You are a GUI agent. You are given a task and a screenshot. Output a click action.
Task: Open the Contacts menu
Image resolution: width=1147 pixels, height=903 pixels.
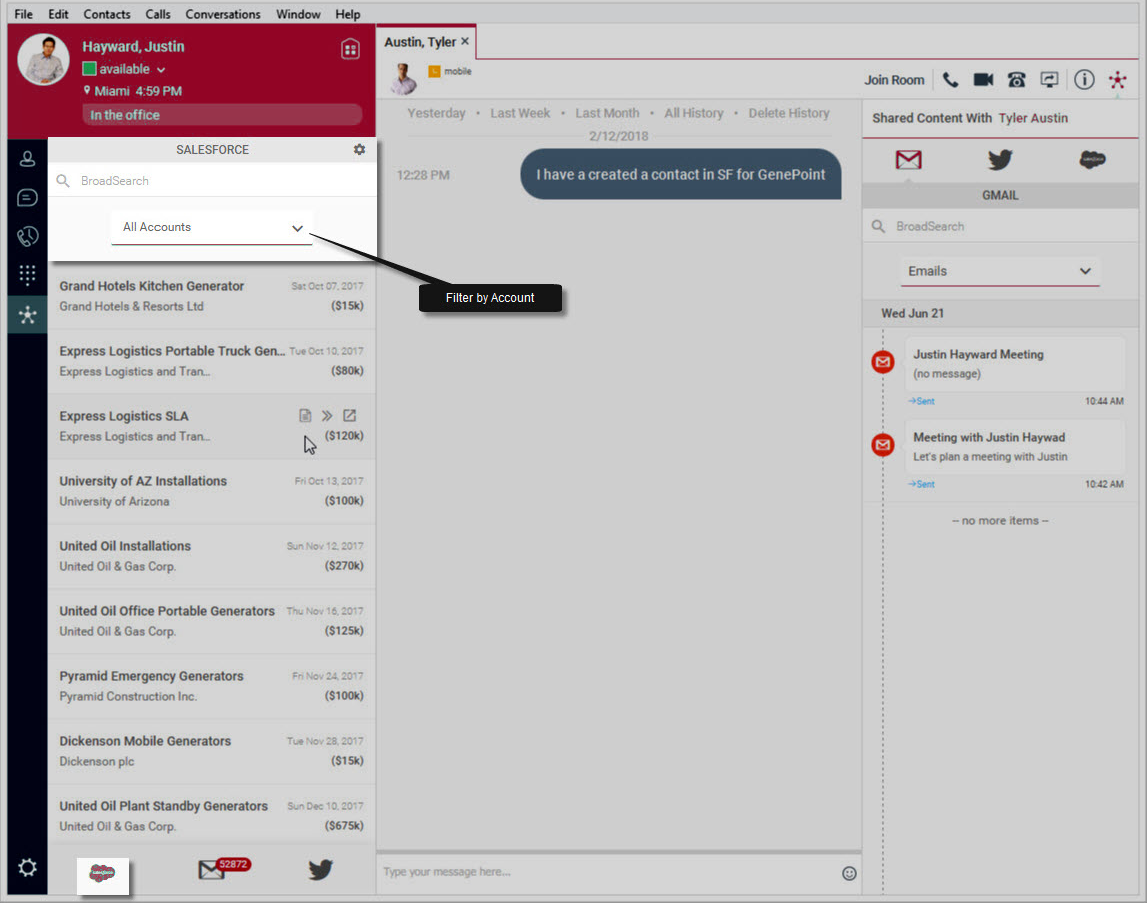107,14
